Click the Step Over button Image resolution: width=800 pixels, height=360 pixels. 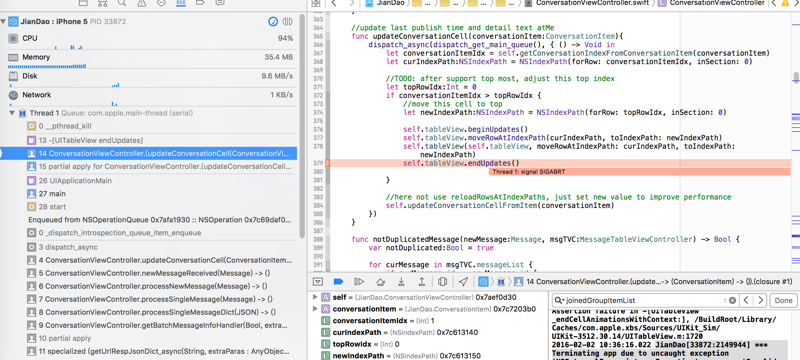coord(380,281)
